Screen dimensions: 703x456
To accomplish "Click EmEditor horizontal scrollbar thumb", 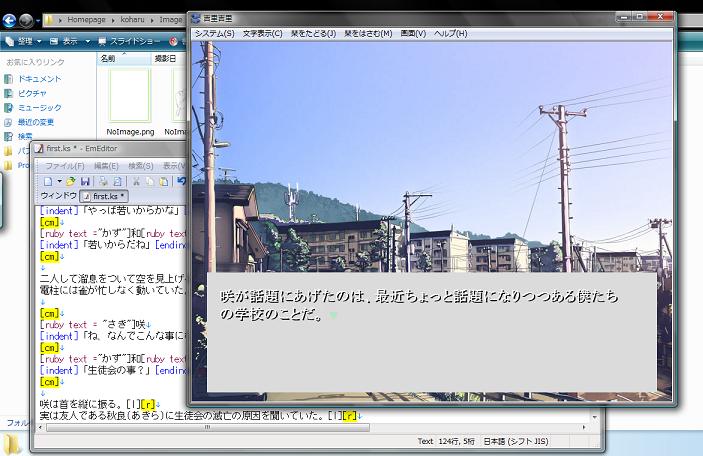I will tap(208, 427).
